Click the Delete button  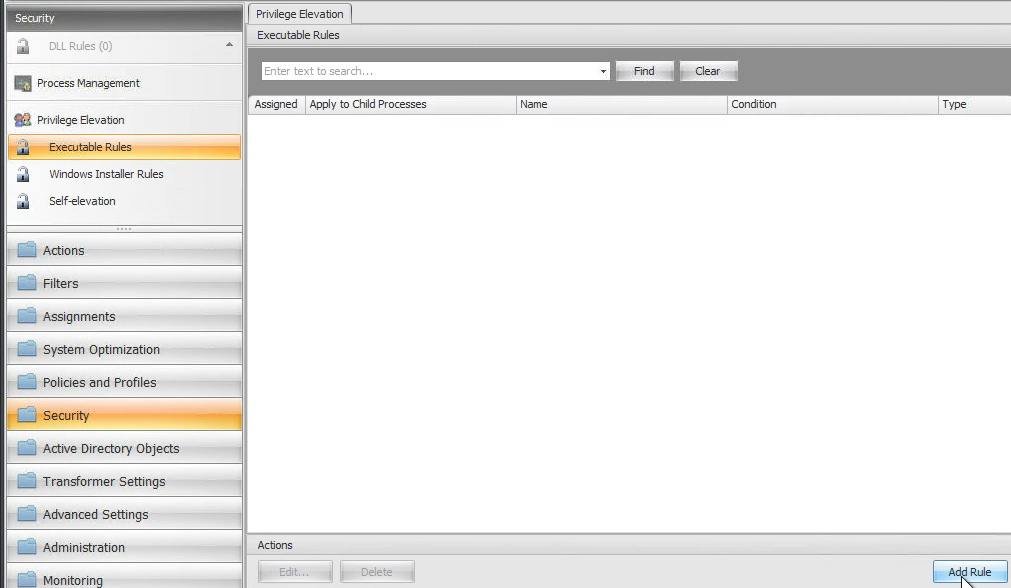click(x=377, y=572)
